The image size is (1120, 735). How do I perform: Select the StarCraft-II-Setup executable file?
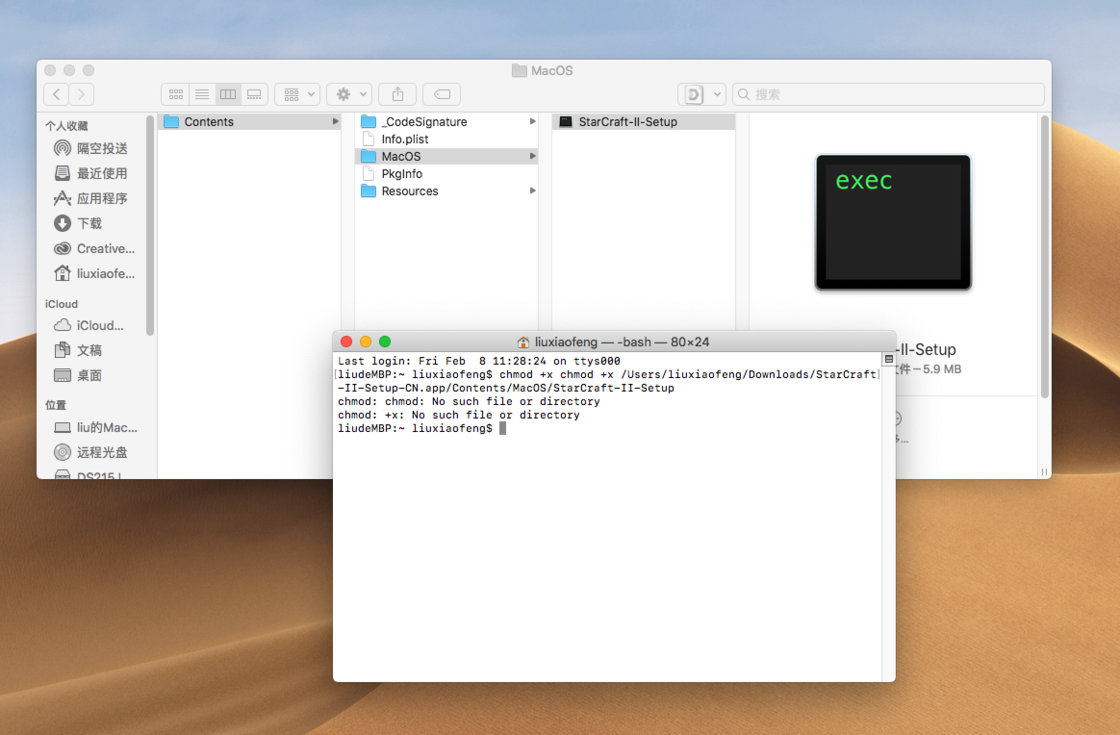627,122
